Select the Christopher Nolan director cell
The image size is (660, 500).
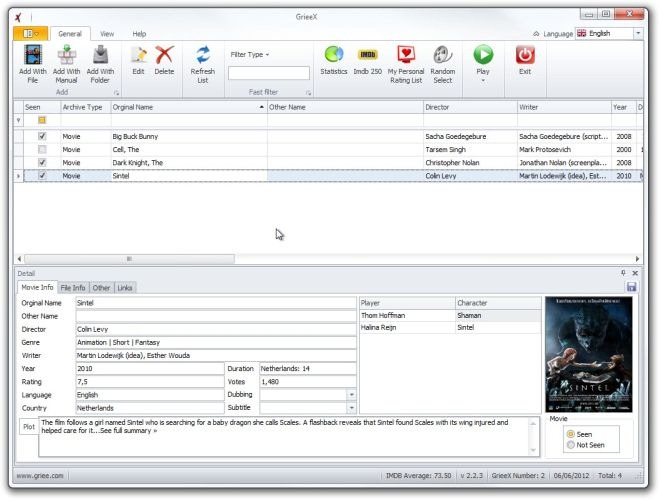[x=470, y=163]
